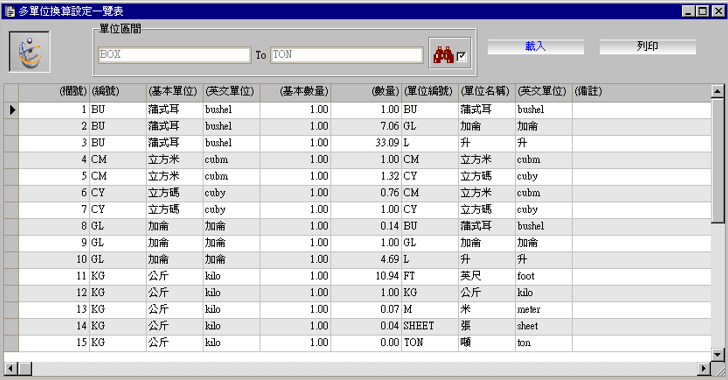Viewport: 728px width, 380px height.
Task: Click quantity cell 7.06 in row 2
Action: pos(366,126)
